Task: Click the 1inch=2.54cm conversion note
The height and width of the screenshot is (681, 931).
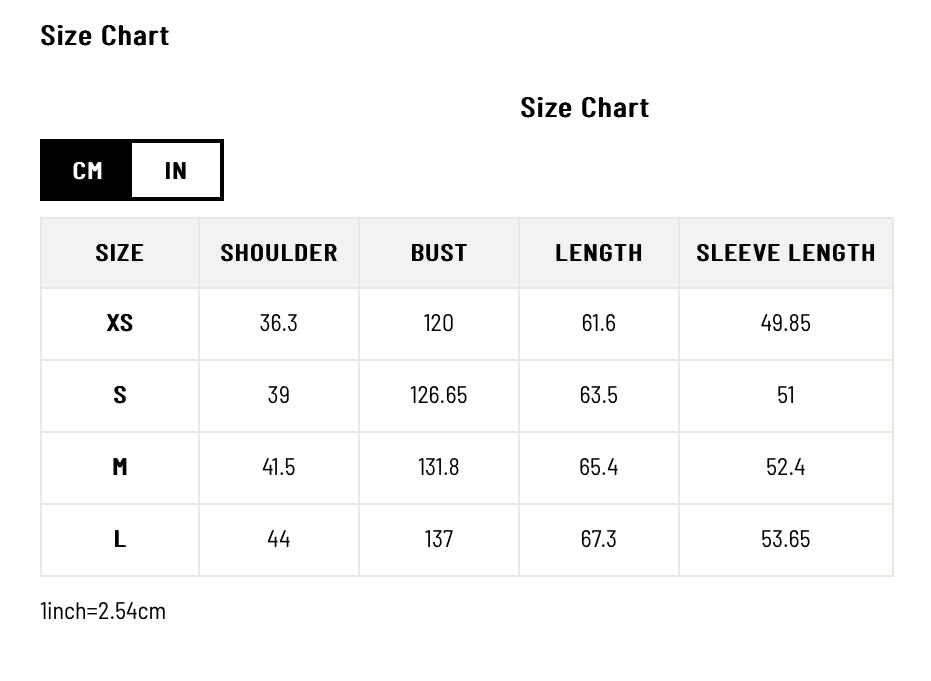Action: 103,611
